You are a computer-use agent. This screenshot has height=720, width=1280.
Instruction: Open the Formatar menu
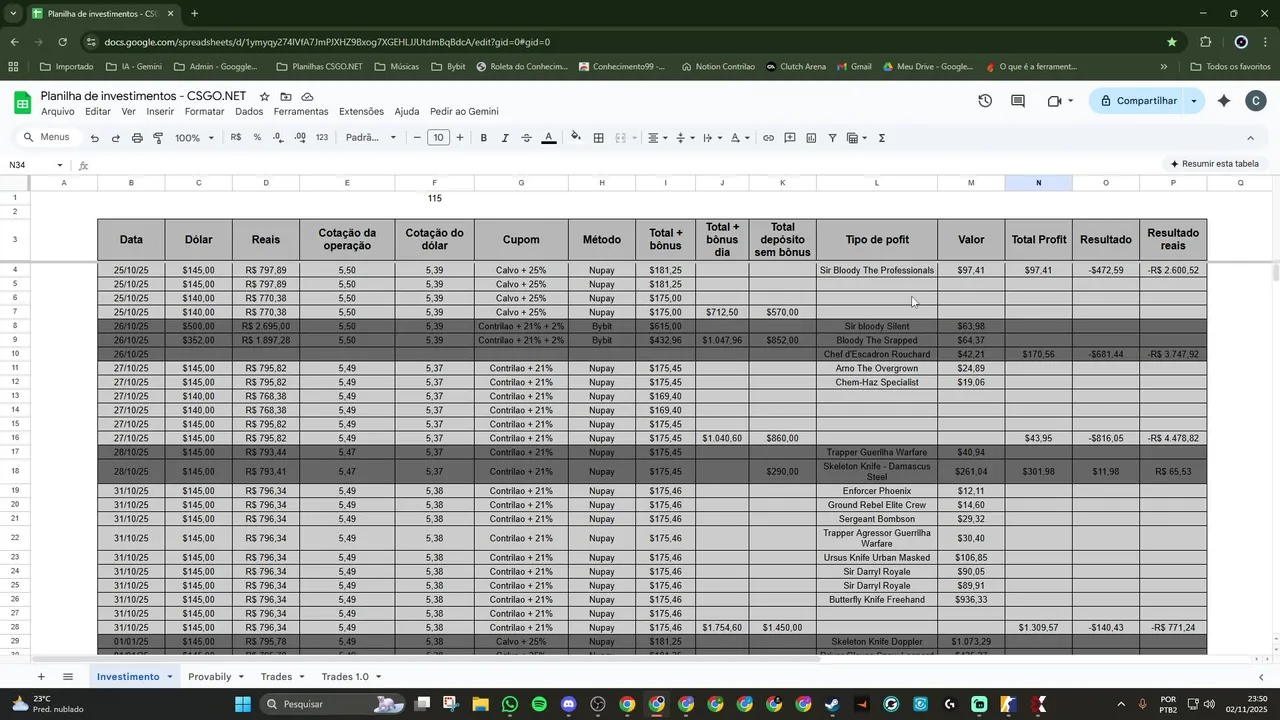205,112
